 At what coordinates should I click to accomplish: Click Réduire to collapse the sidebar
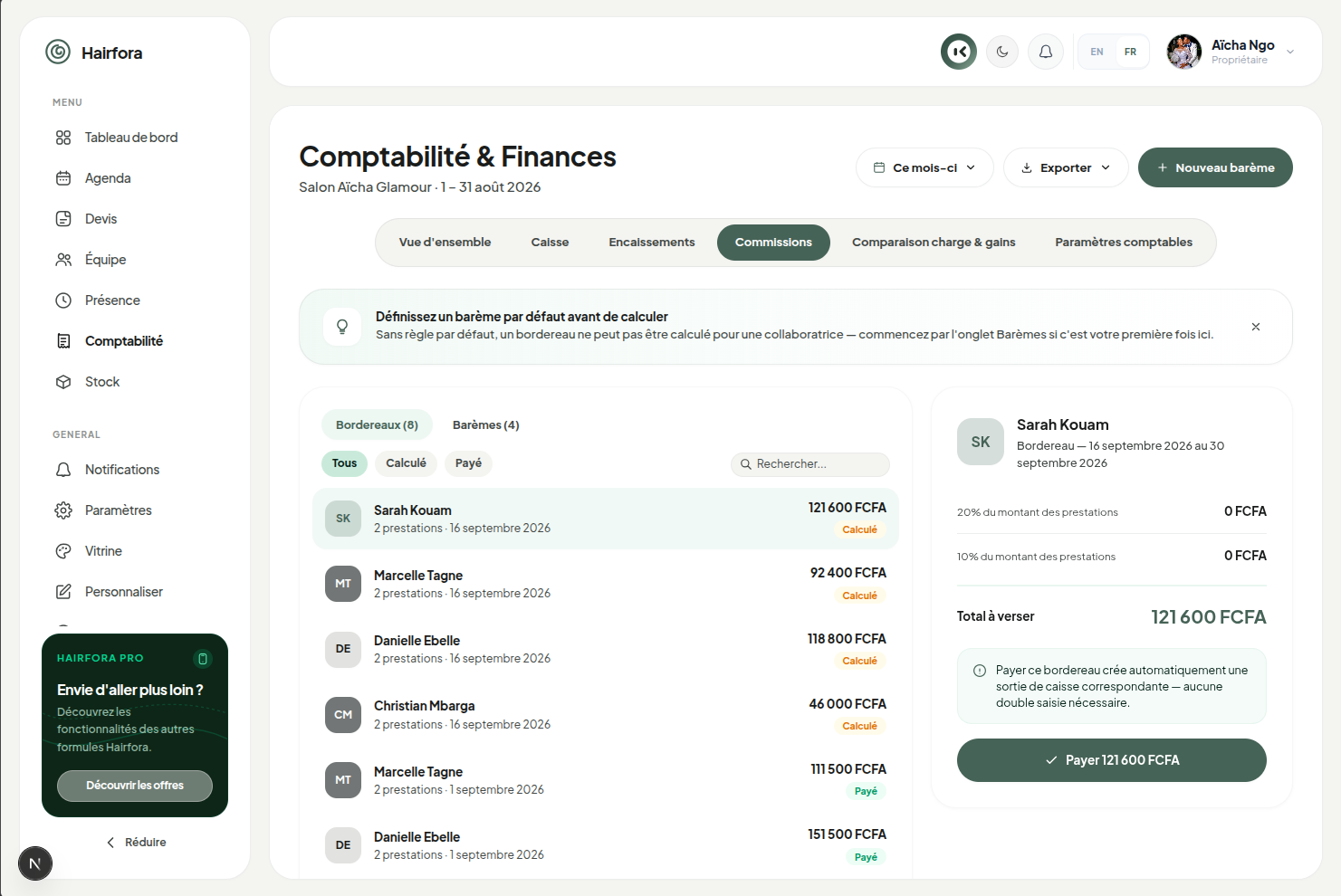coord(136,843)
